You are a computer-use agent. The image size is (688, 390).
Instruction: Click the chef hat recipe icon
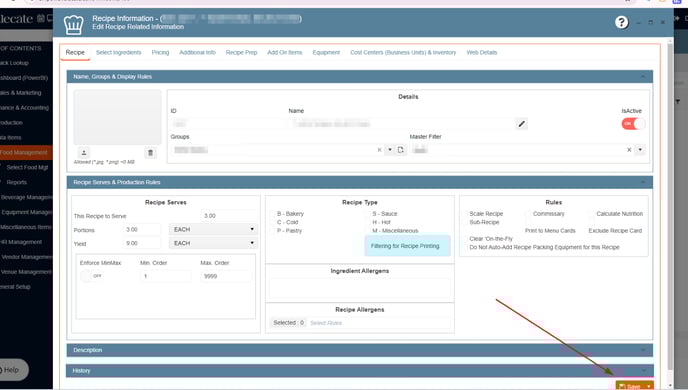click(x=73, y=24)
